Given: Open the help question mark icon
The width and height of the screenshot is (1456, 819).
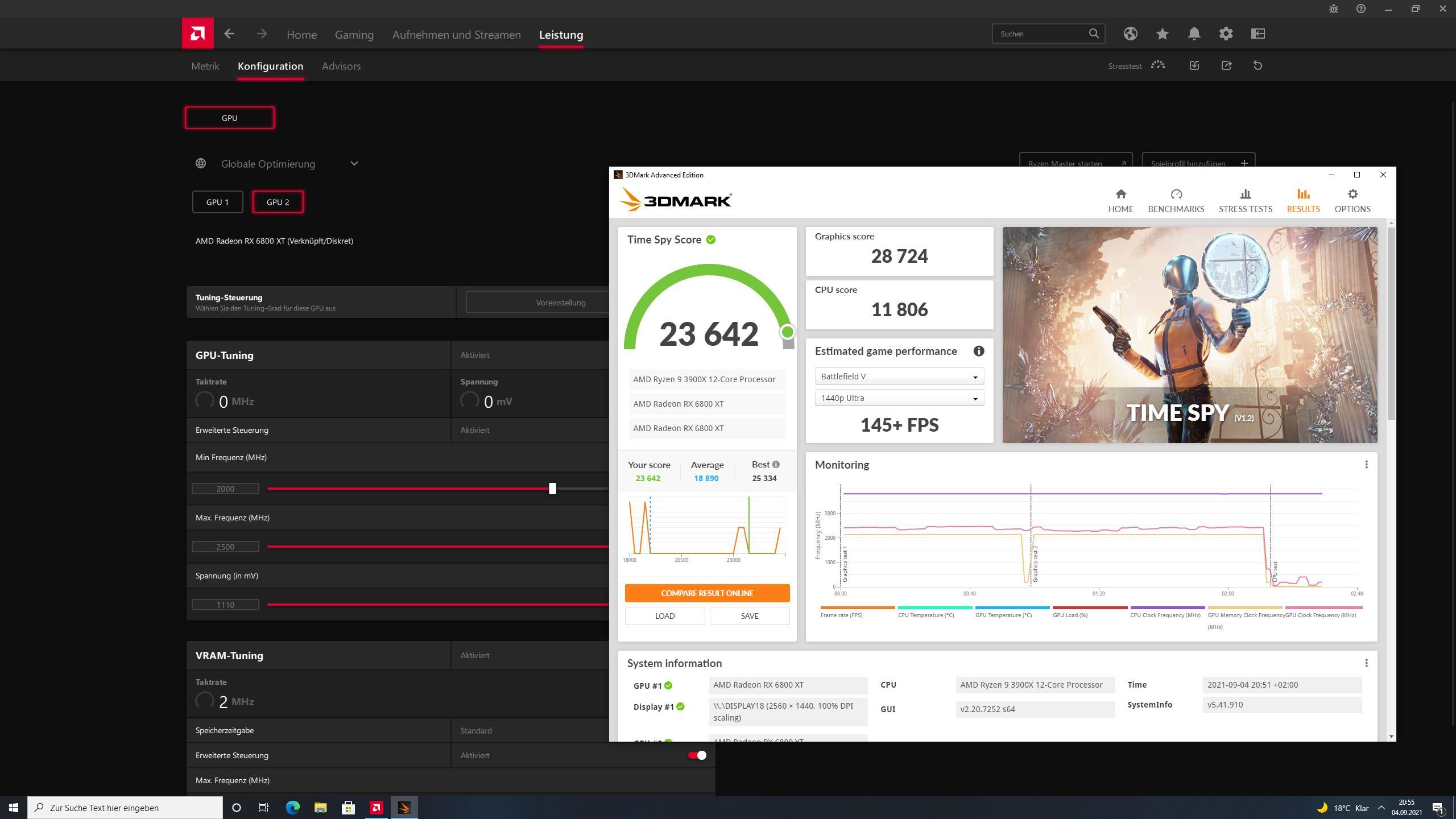Looking at the screenshot, I should coord(1360,9).
